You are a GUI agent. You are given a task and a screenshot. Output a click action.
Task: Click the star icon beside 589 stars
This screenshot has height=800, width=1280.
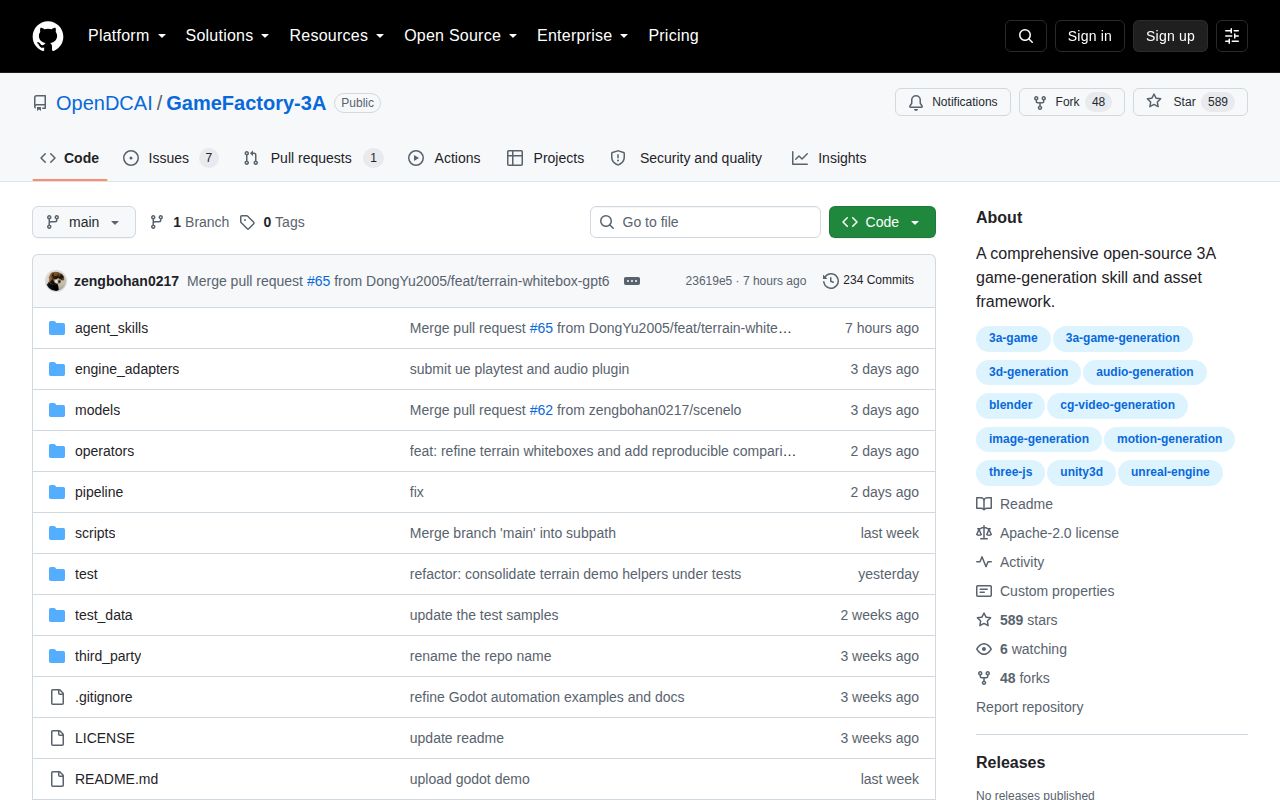(984, 620)
